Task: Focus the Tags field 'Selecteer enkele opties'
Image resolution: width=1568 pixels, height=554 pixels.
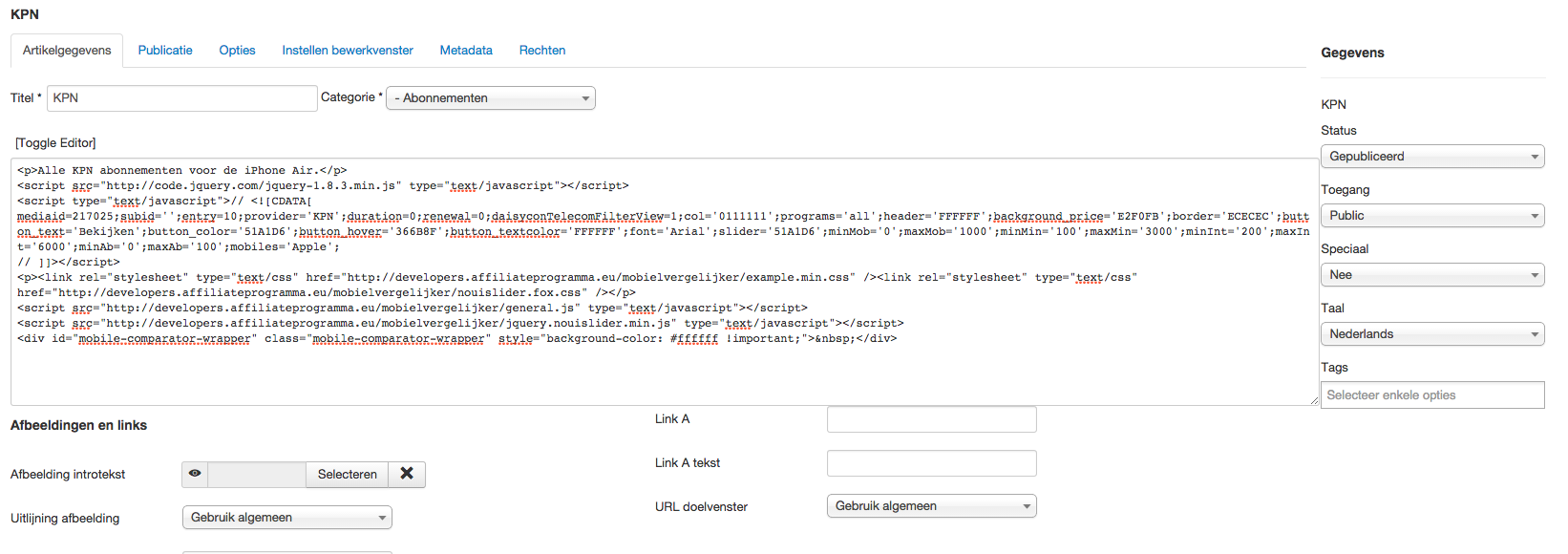Action: 1432,395
